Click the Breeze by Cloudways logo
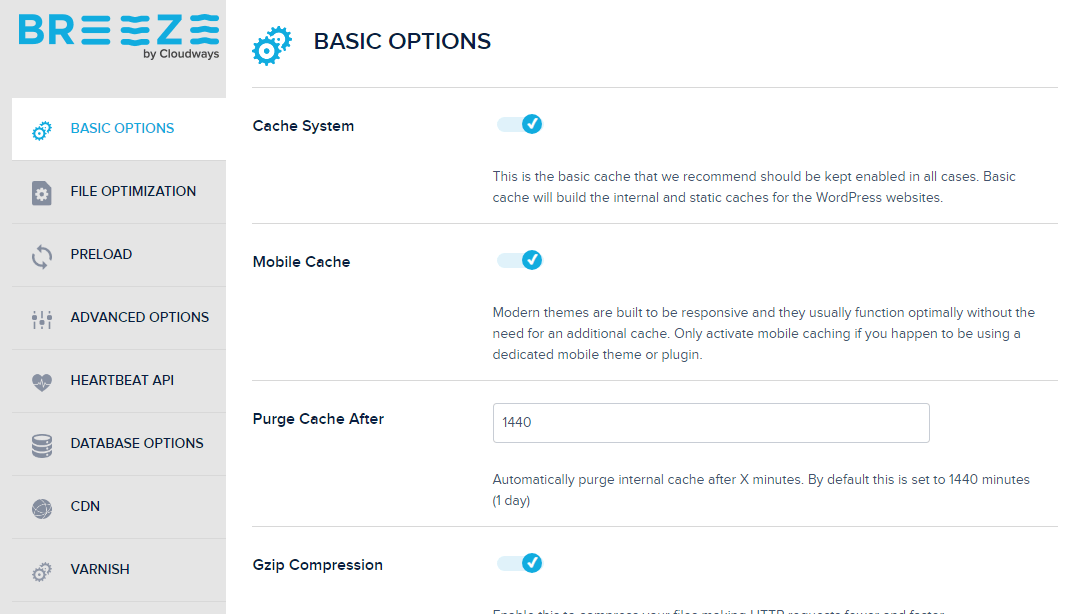Screen dimensions: 1074x614 (119, 36)
